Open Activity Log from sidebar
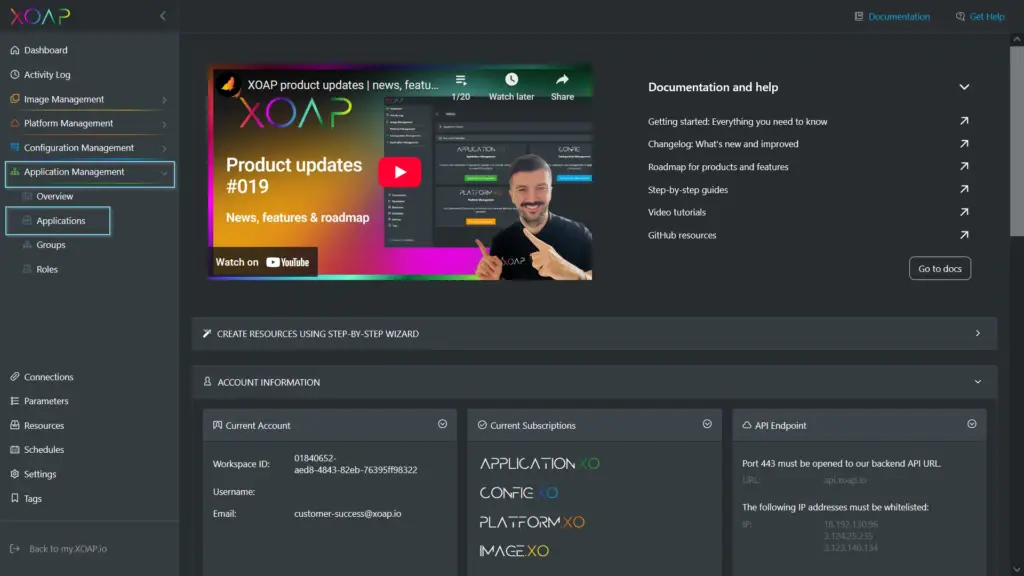This screenshot has width=1024, height=576. click(47, 75)
